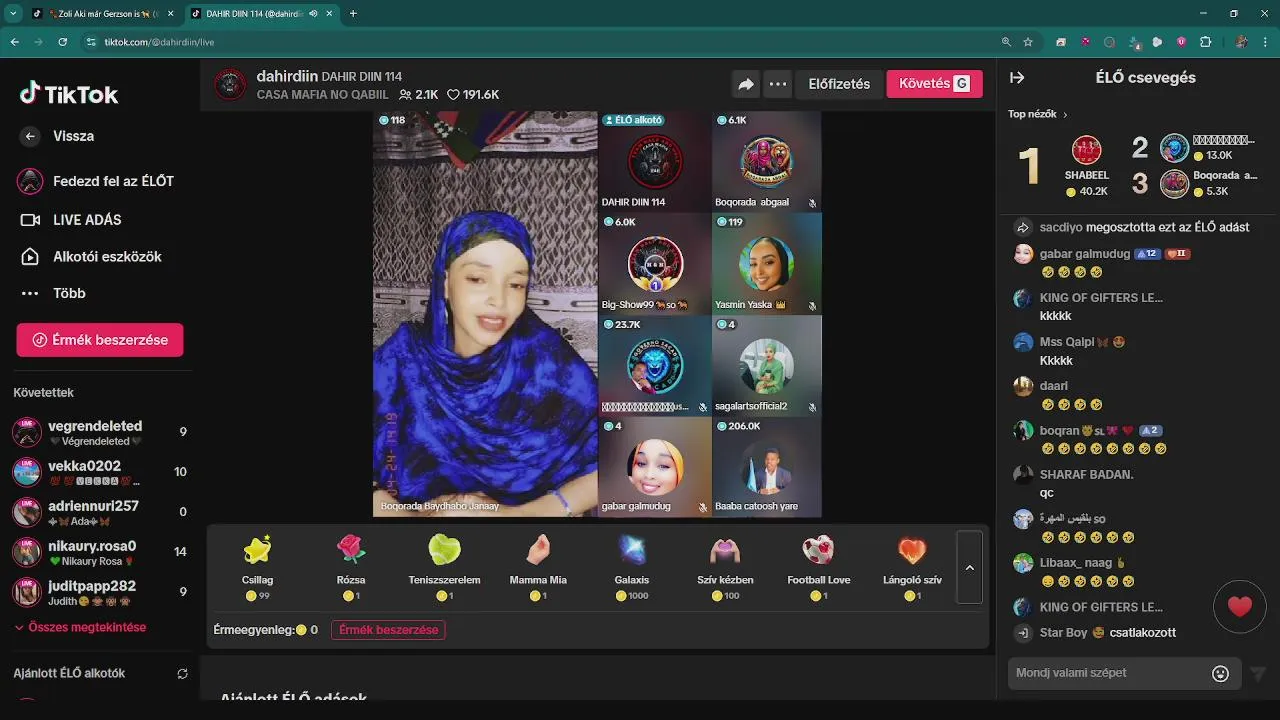
Task: Tap the red heart like button
Action: (x=1240, y=606)
